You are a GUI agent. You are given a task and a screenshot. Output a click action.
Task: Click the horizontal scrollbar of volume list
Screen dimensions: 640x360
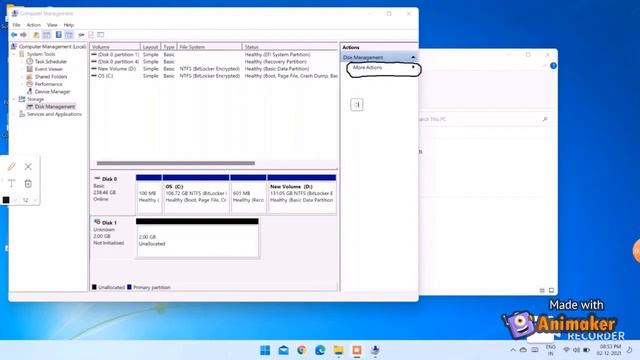176,163
